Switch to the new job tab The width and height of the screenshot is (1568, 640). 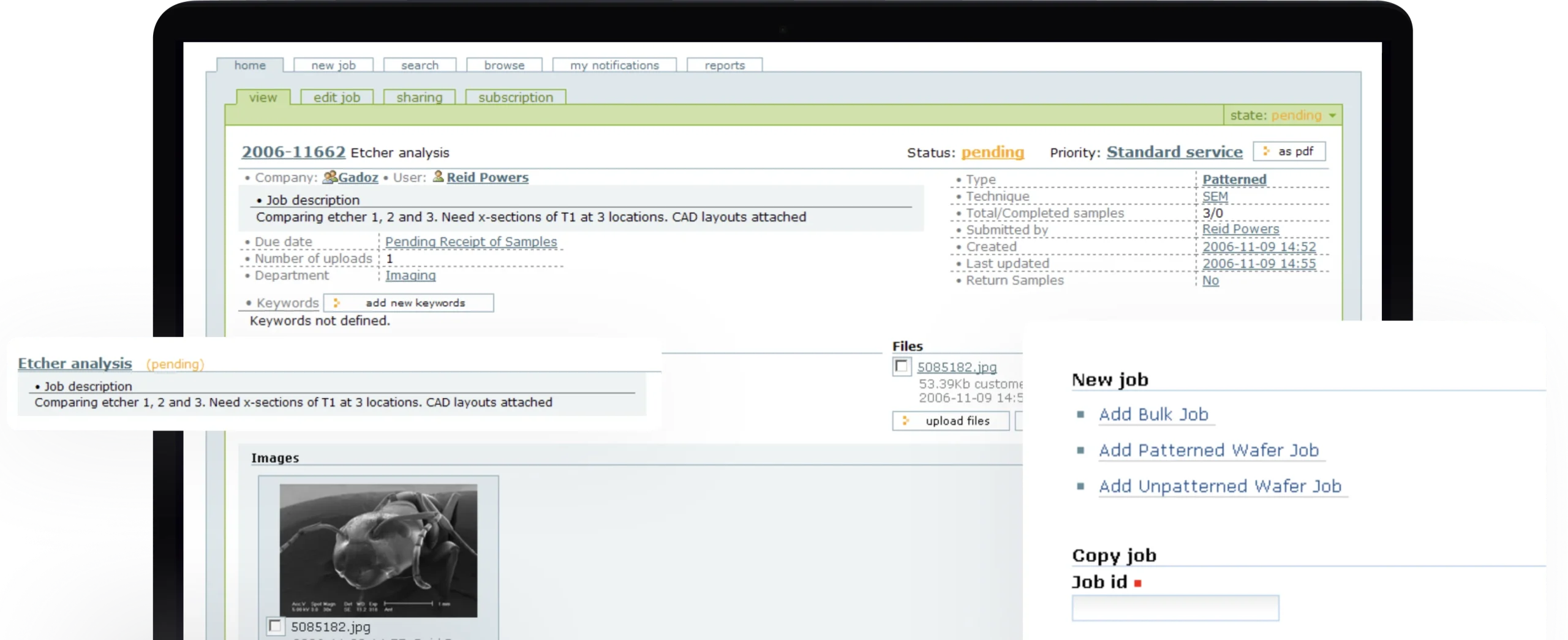pos(333,65)
